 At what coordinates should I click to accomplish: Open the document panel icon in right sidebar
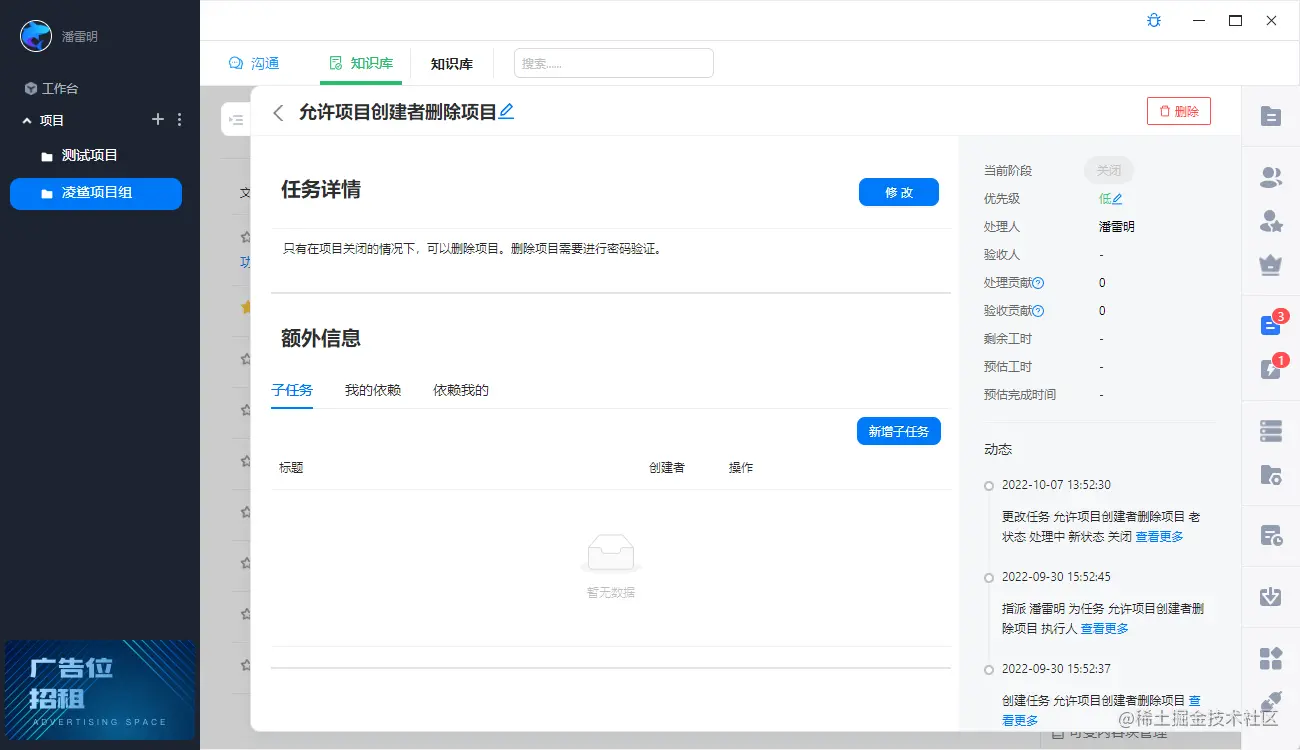[x=1271, y=117]
